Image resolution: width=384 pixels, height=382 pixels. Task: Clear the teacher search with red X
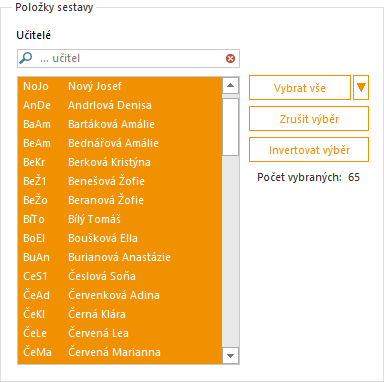(230, 59)
